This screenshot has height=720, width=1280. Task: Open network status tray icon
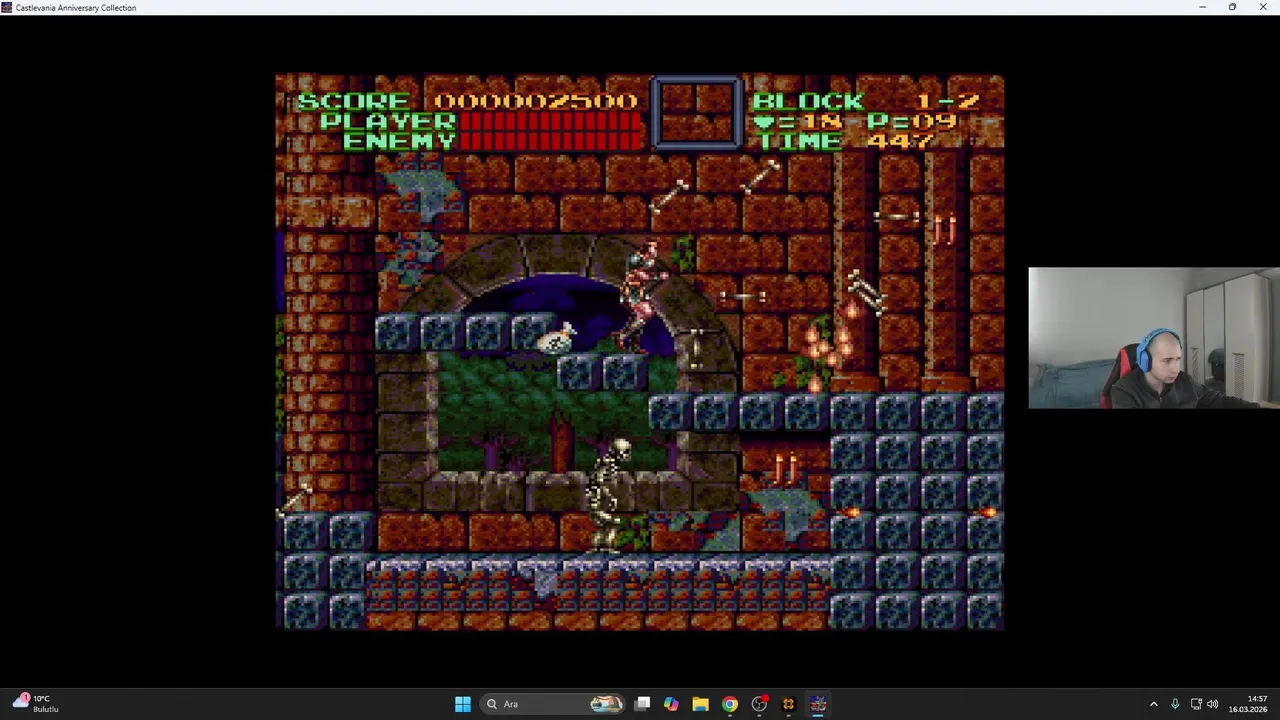[1196, 704]
